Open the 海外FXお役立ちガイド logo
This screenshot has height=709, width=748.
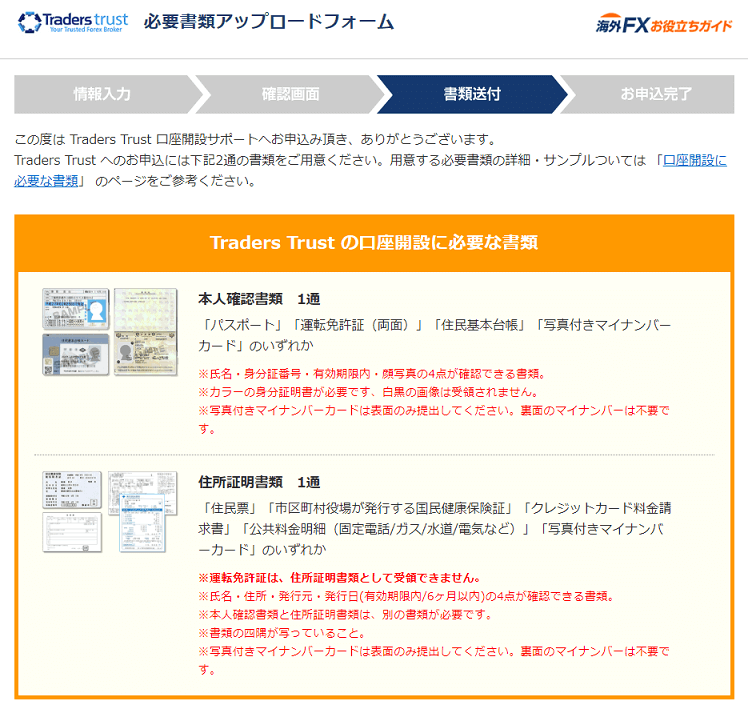coord(664,24)
